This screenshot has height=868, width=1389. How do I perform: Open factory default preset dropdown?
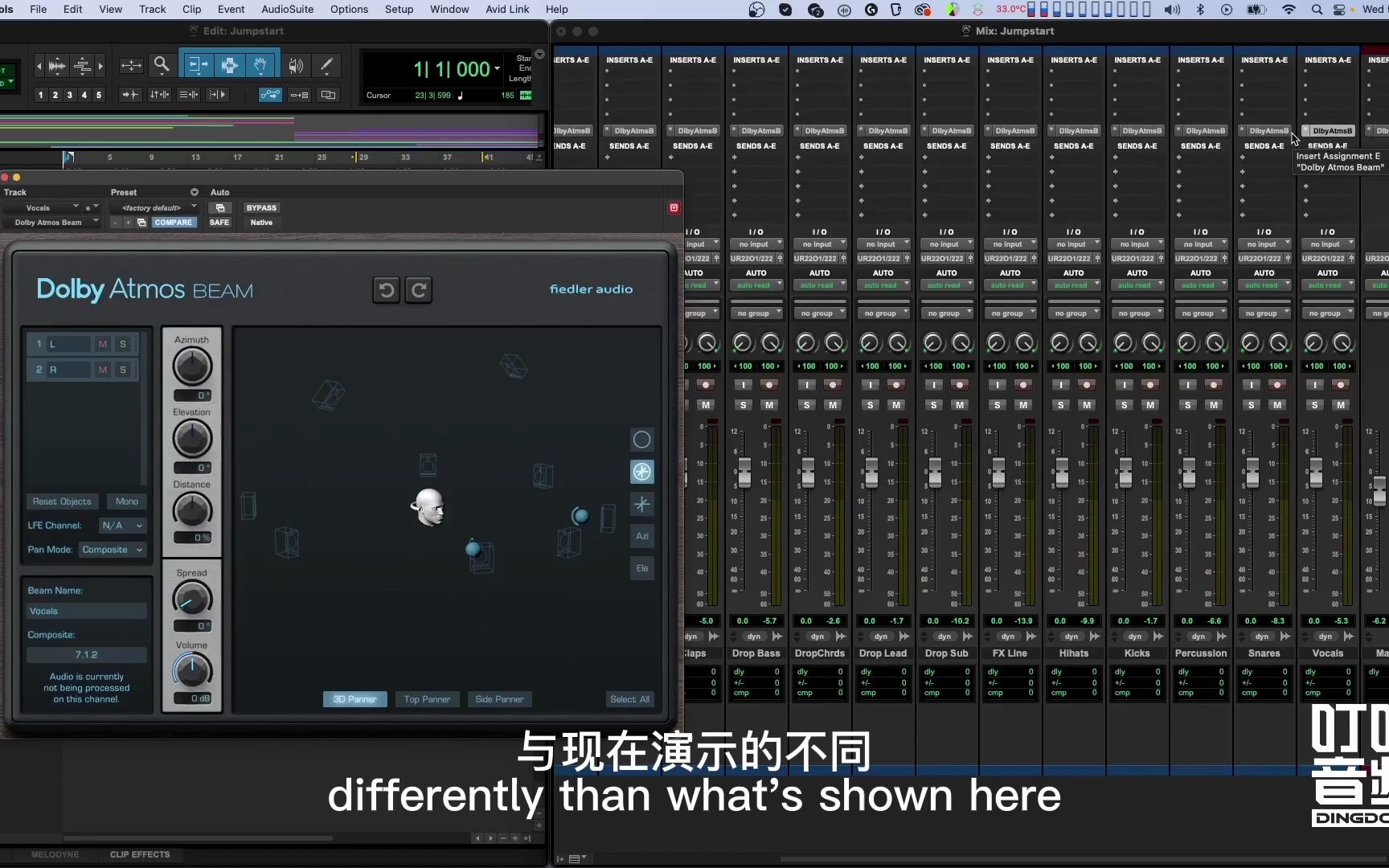pos(156,208)
